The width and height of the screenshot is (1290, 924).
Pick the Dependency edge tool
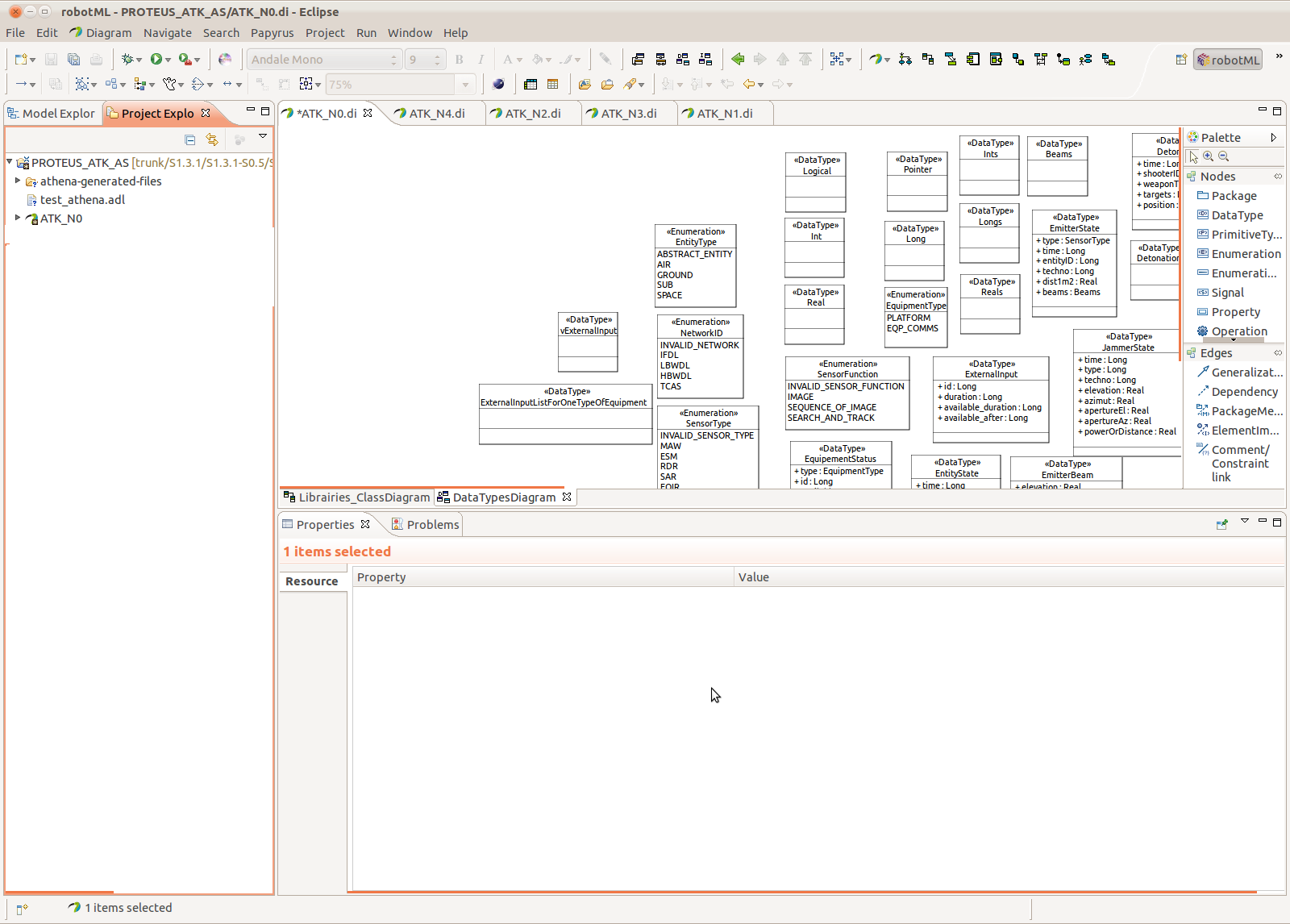click(x=1238, y=392)
